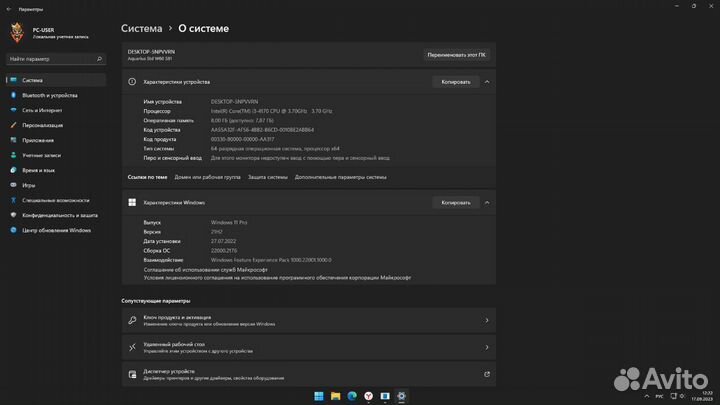Screen dimensions: 720x405
Task: Click the info icon beside Характеристики устройства
Action: pyautogui.click(x=132, y=82)
